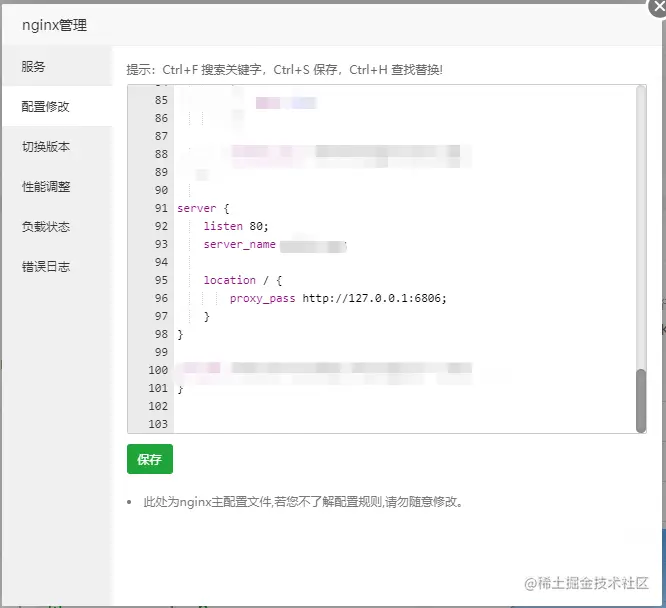Click the closing brace on line 97
Viewport: 666px width, 608px height.
(x=206, y=316)
